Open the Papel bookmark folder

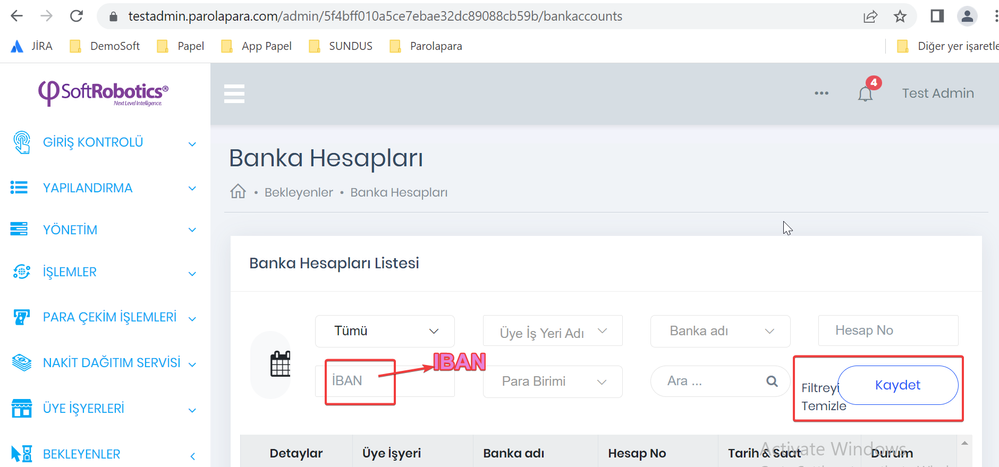[x=180, y=46]
